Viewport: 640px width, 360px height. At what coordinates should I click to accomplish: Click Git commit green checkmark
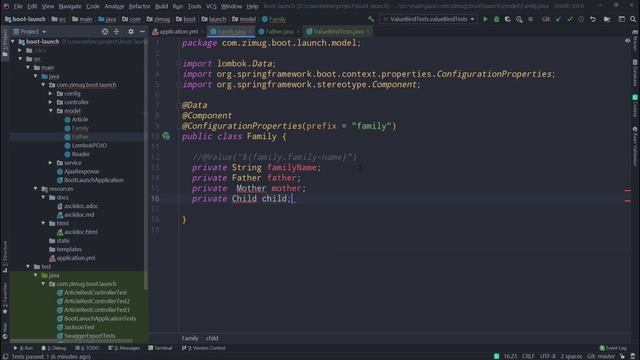point(570,19)
